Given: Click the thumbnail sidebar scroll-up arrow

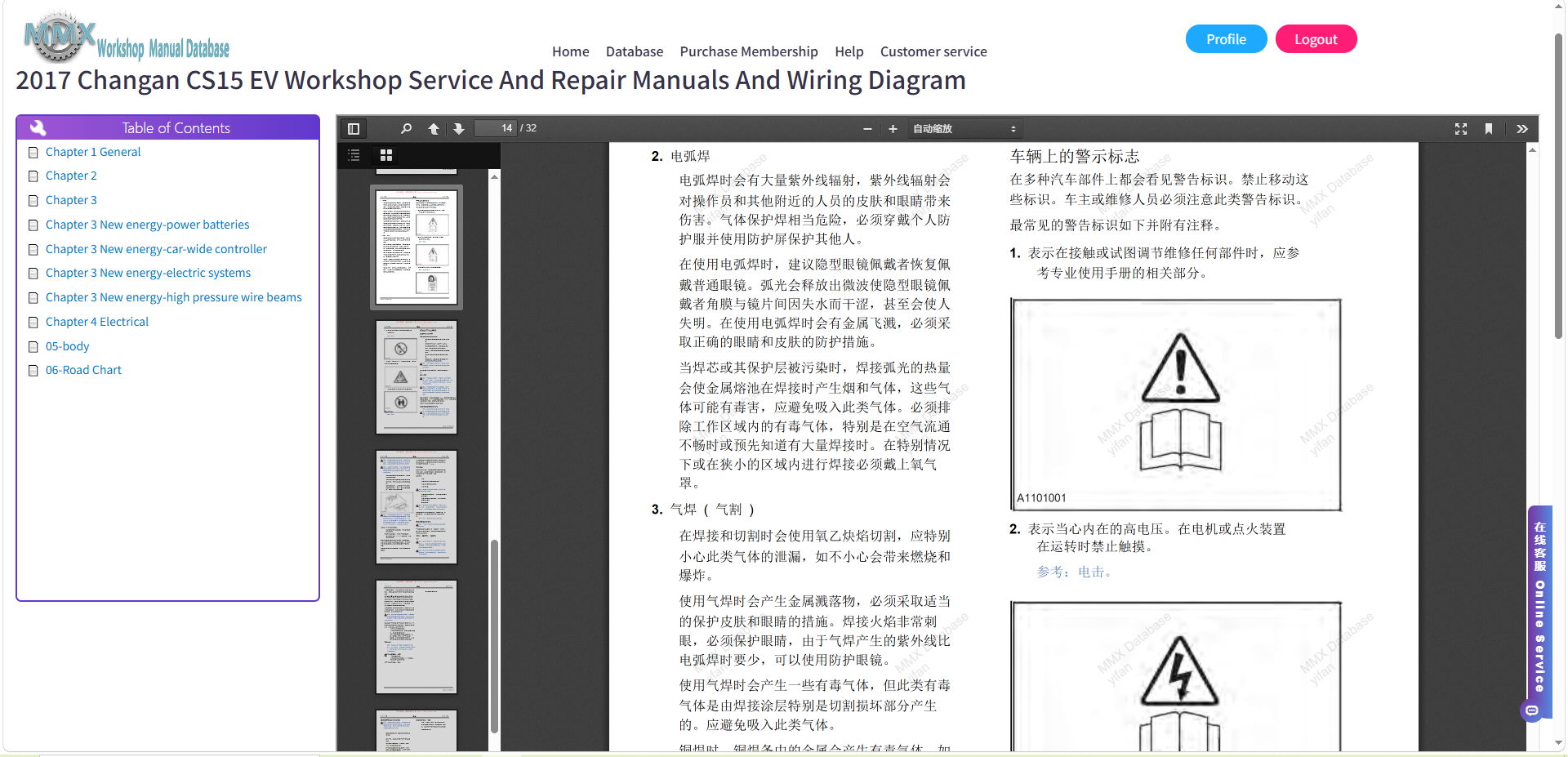Looking at the screenshot, I should [x=494, y=176].
